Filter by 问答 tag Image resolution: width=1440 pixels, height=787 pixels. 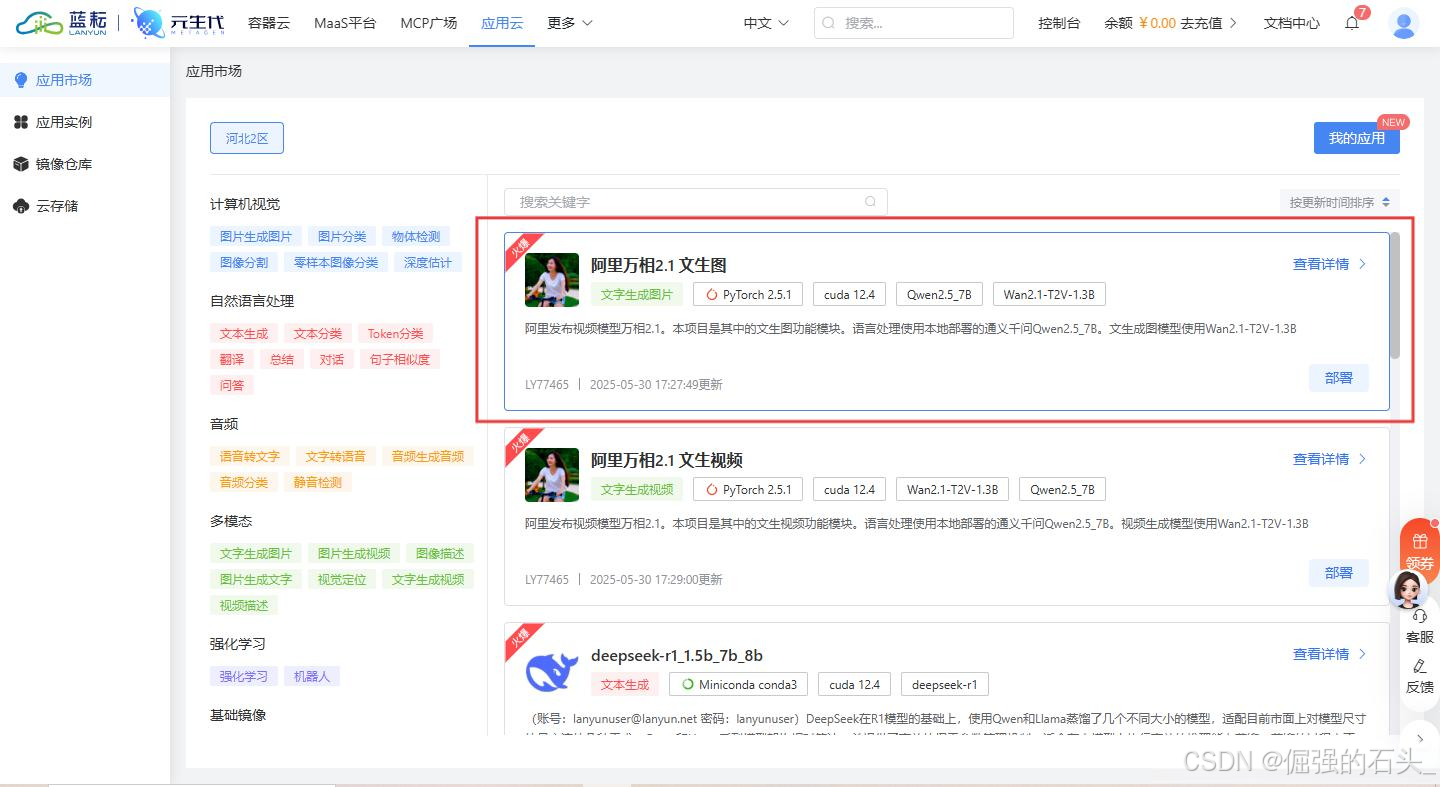point(232,386)
